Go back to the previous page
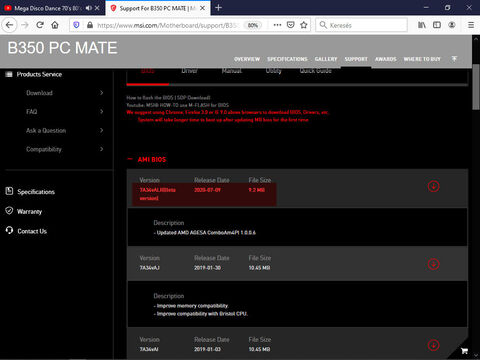The width and height of the screenshot is (480, 360). [x=9, y=25]
